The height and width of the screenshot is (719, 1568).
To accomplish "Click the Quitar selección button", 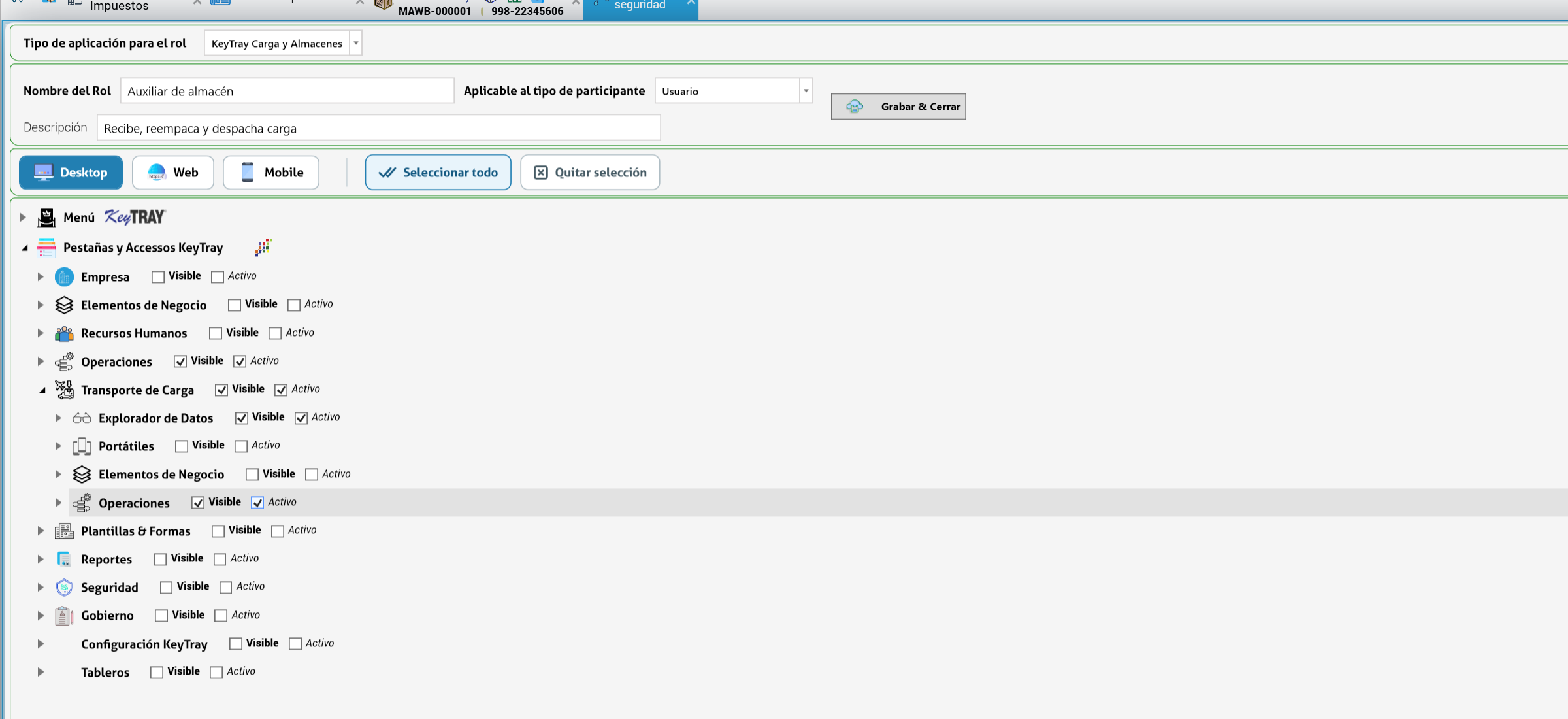I will coord(590,173).
